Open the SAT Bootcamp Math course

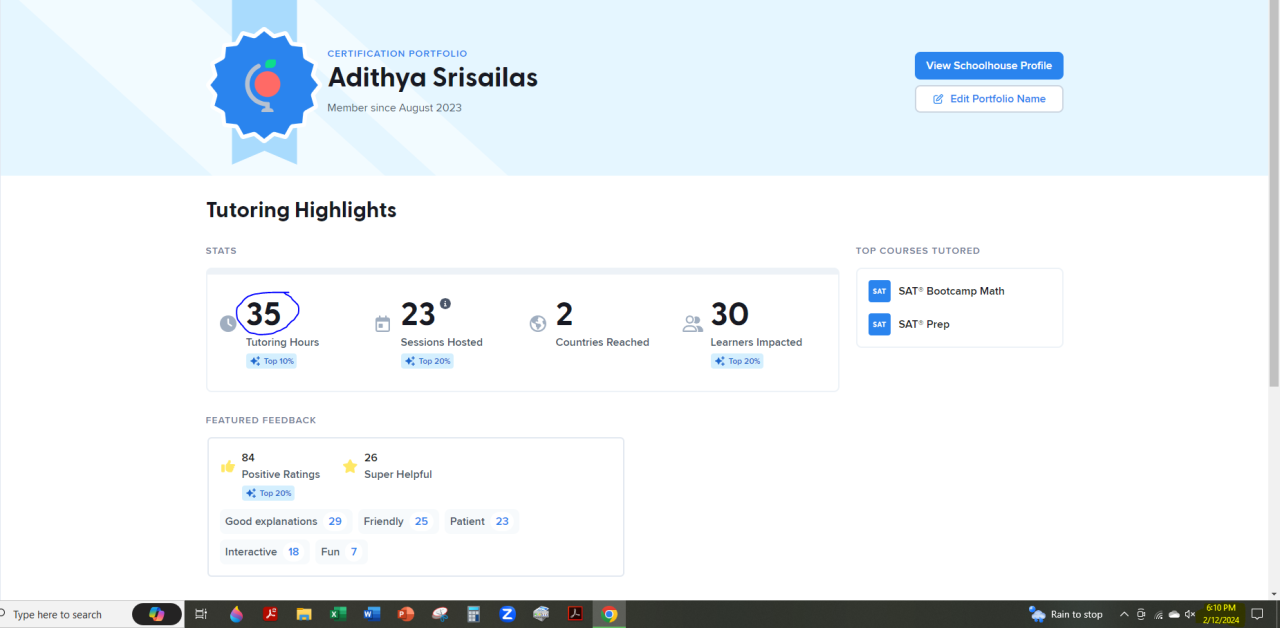(x=951, y=291)
